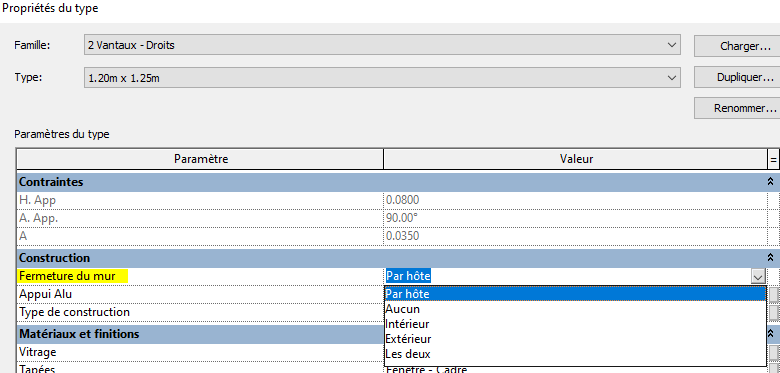Choose Extérieur in the dropdown list
The image size is (780, 373).
[x=575, y=339]
